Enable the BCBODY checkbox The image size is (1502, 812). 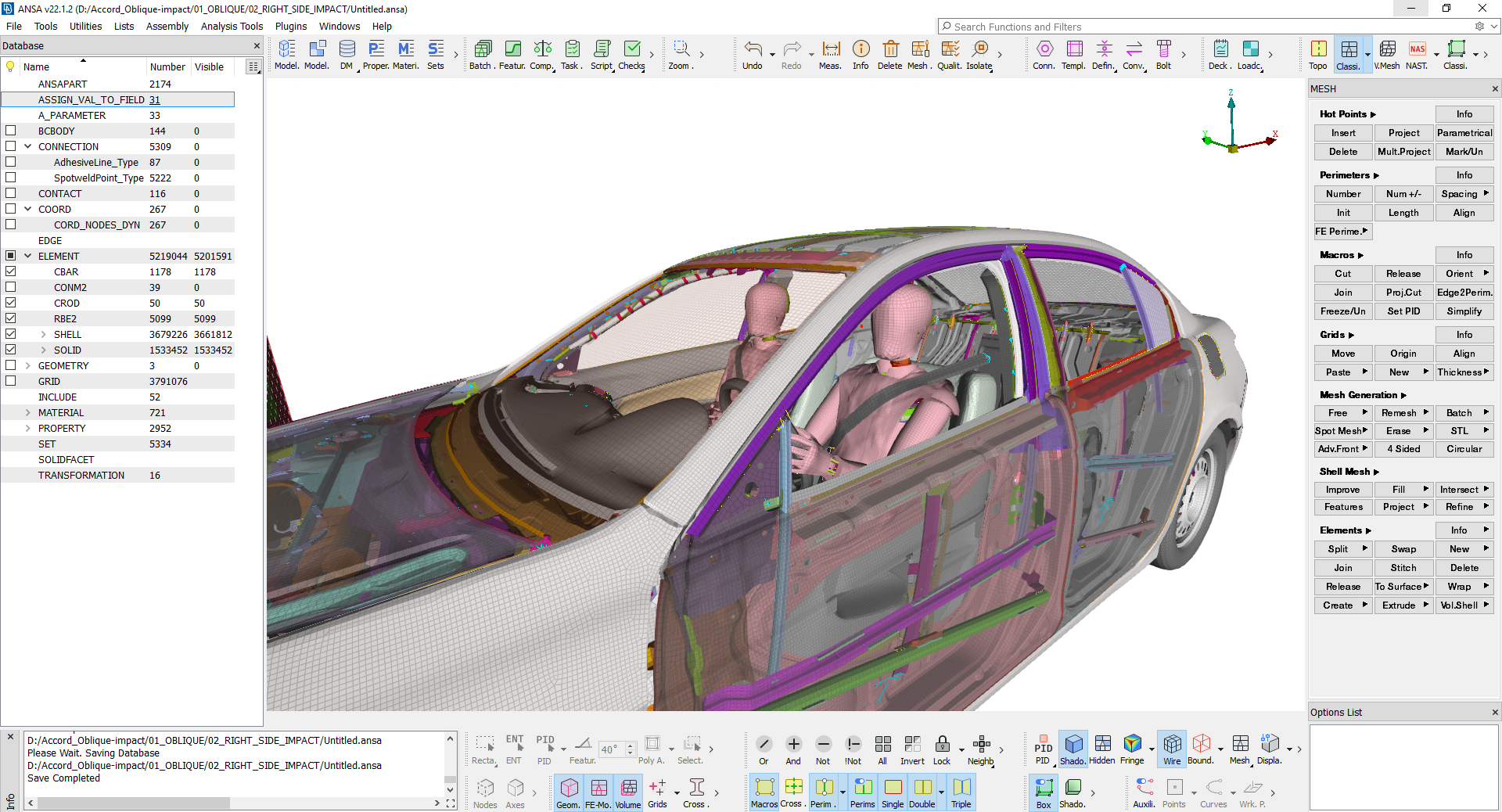[x=11, y=131]
